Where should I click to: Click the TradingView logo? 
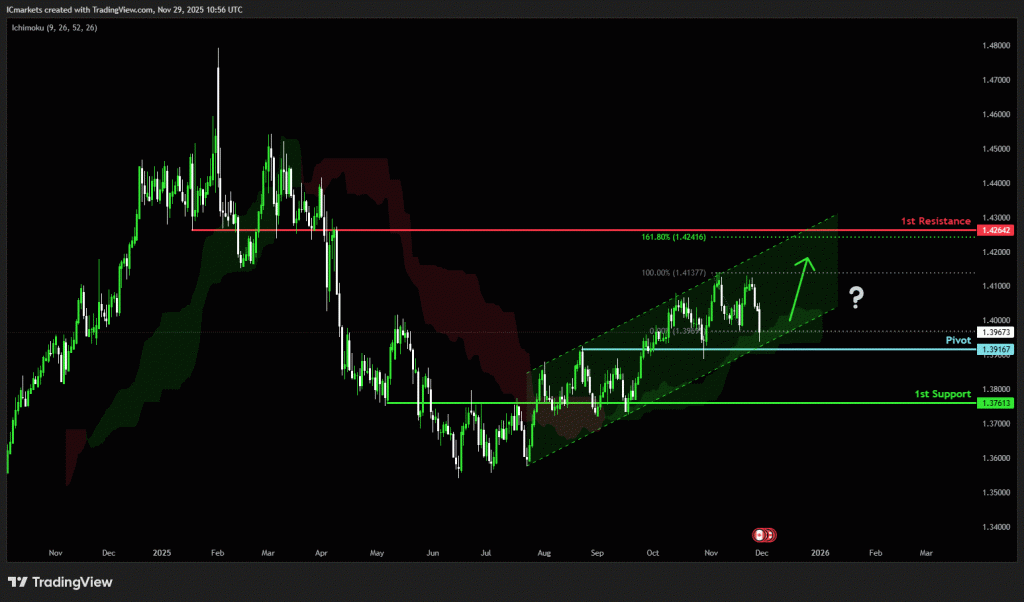[x=60, y=582]
